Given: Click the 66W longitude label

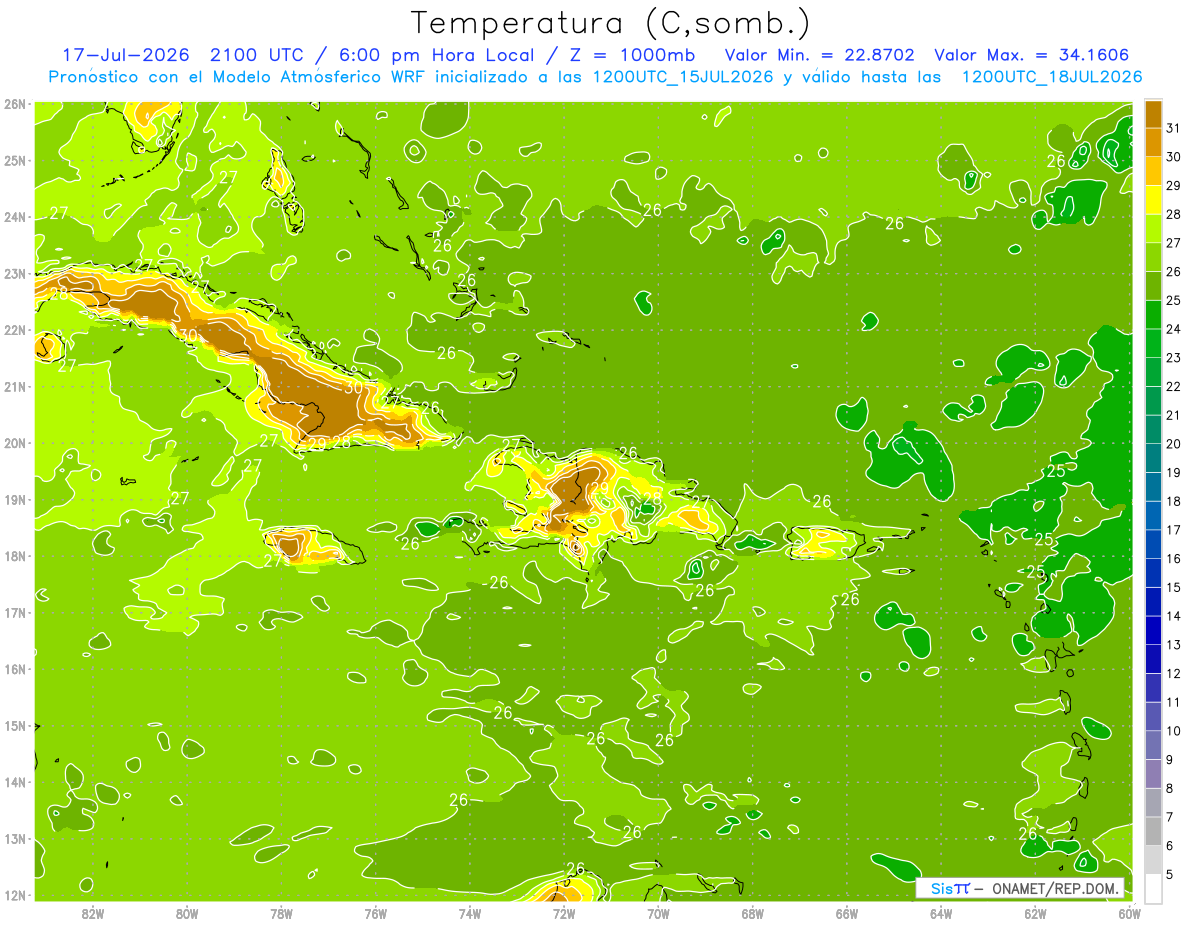Looking at the screenshot, I should [x=846, y=913].
